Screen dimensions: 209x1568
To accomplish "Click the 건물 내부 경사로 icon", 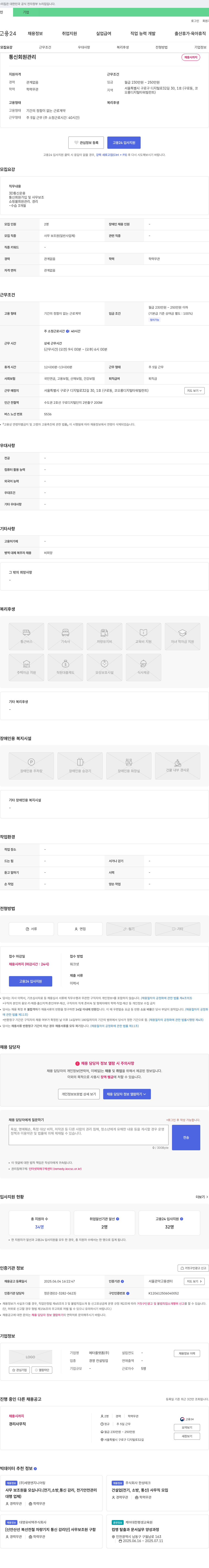I will (177, 766).
